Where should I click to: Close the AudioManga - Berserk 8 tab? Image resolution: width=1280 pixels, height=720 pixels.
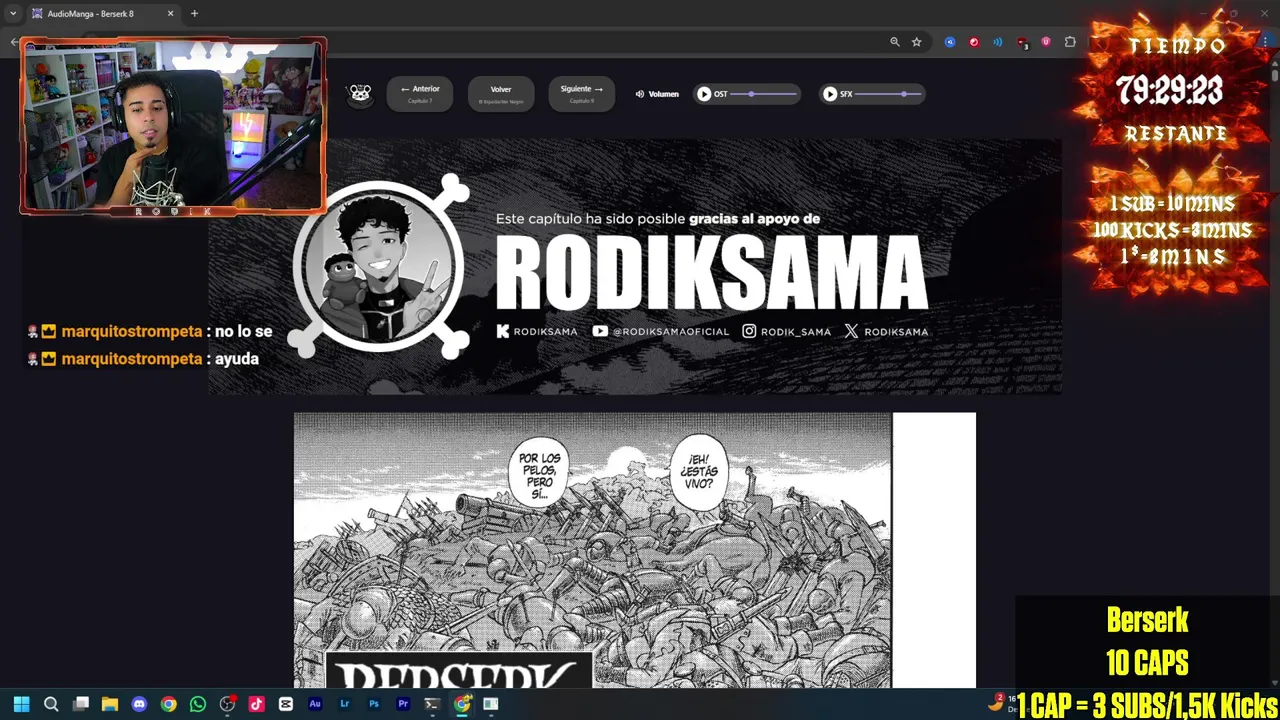(170, 14)
